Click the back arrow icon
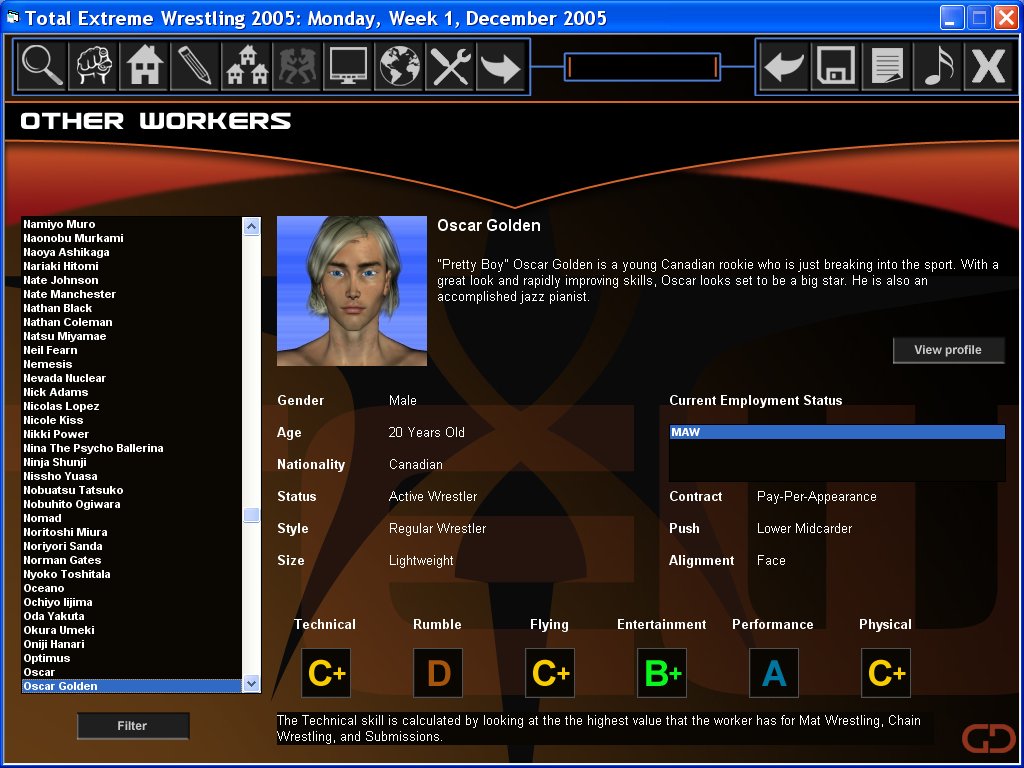The width and height of the screenshot is (1024, 768). (x=784, y=66)
